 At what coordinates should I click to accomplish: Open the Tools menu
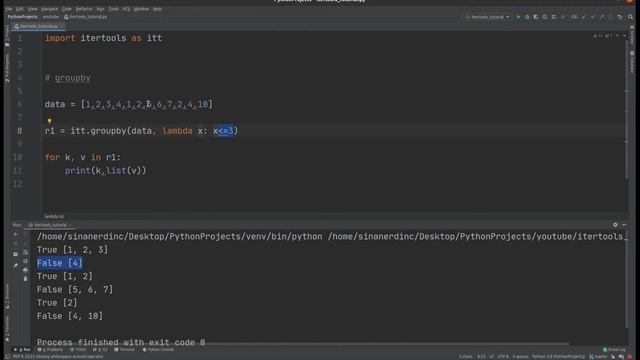pyautogui.click(x=113, y=9)
